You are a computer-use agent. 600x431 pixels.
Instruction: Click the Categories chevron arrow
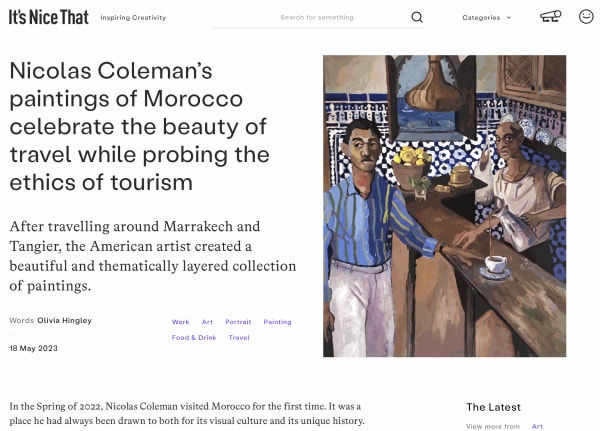pyautogui.click(x=509, y=17)
